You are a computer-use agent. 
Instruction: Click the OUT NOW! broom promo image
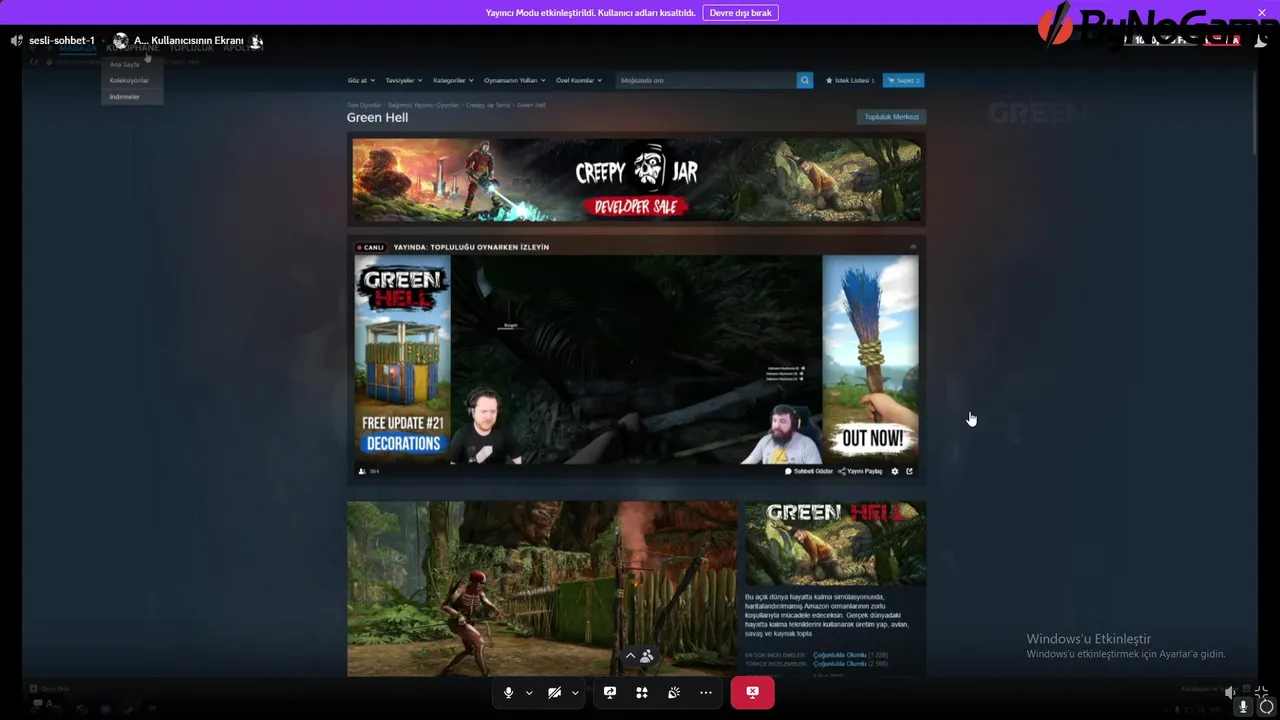[x=870, y=359]
